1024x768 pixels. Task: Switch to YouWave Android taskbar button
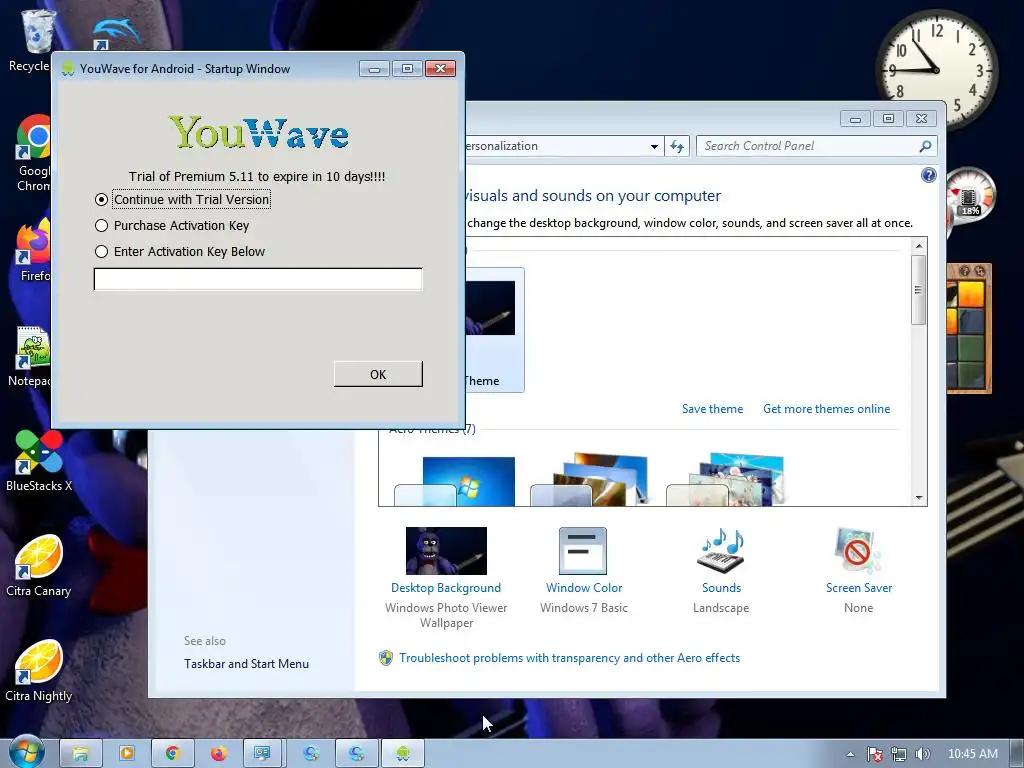coord(403,754)
